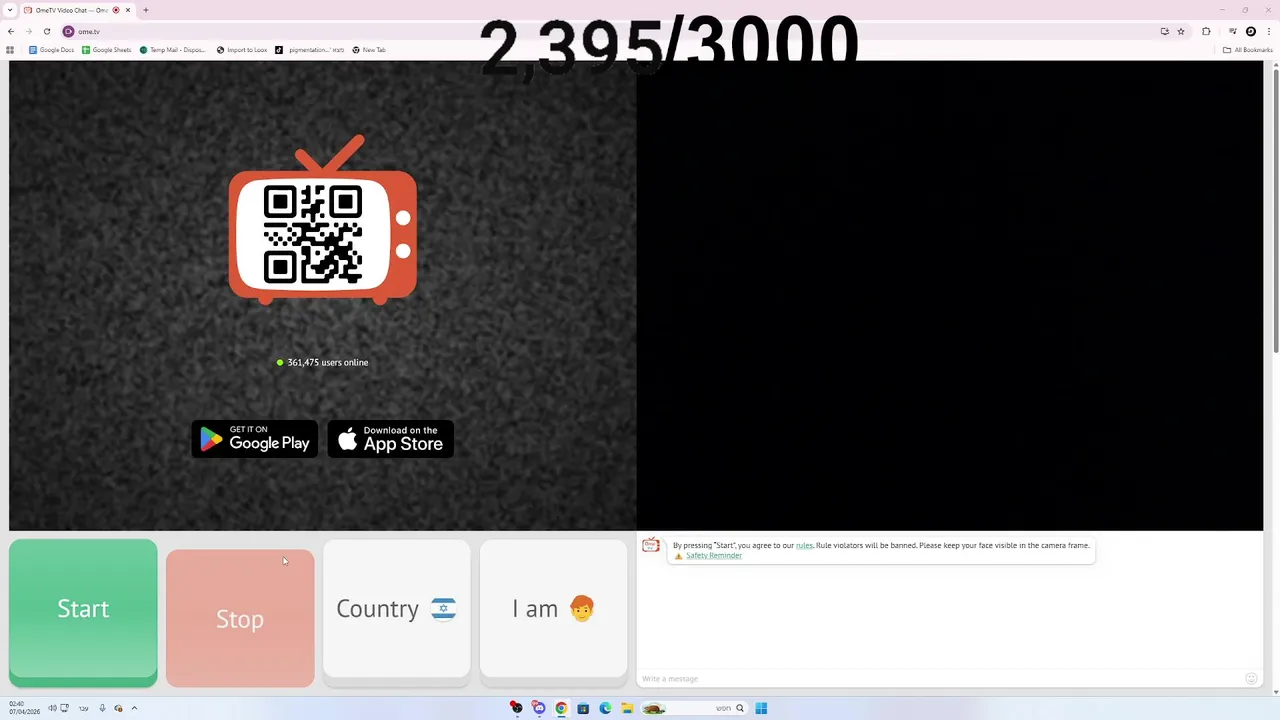This screenshot has height=720, width=1280.
Task: Open the network display tray icon
Action: point(64,708)
